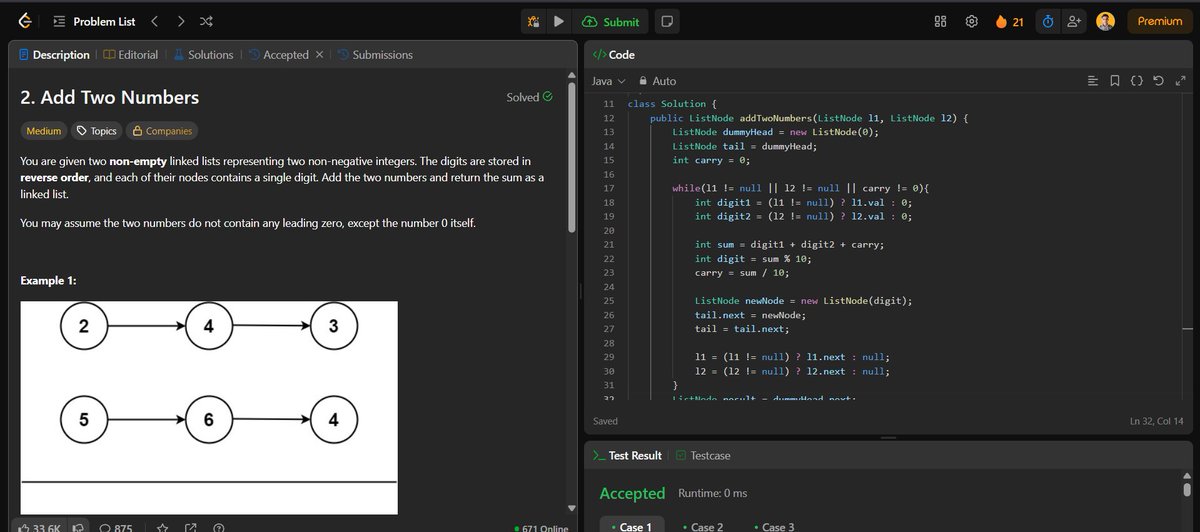The height and width of the screenshot is (532, 1200).
Task: Click code line 17 while statement
Action: [801, 188]
